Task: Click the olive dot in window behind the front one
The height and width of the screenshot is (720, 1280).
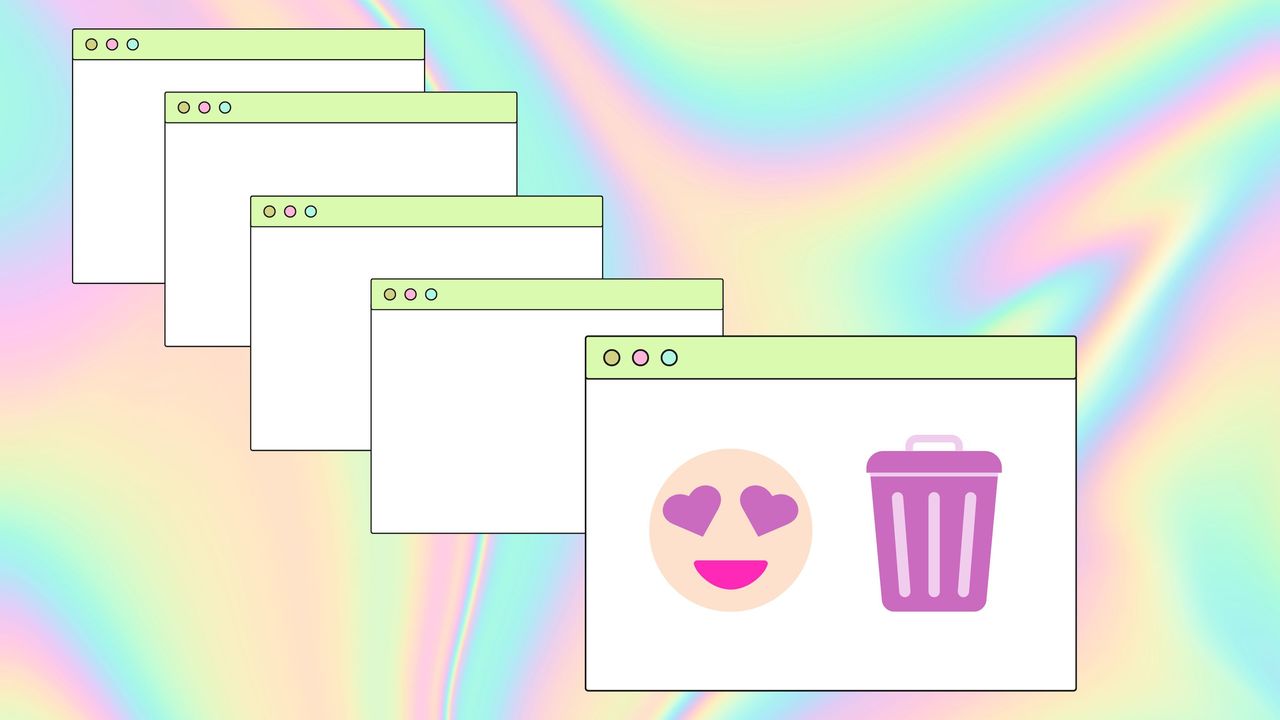Action: (x=390, y=295)
